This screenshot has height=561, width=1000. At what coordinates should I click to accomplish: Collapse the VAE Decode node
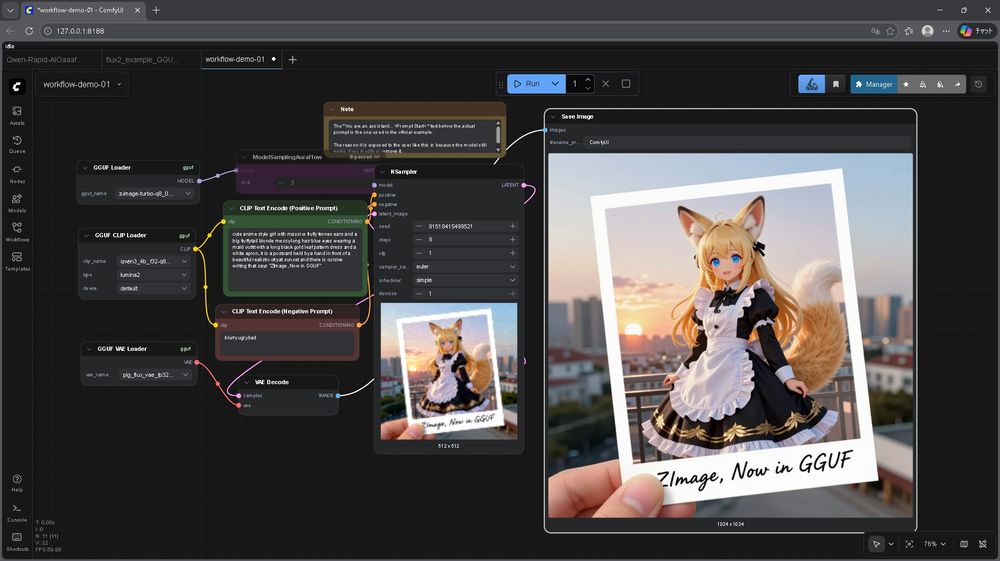[247, 382]
